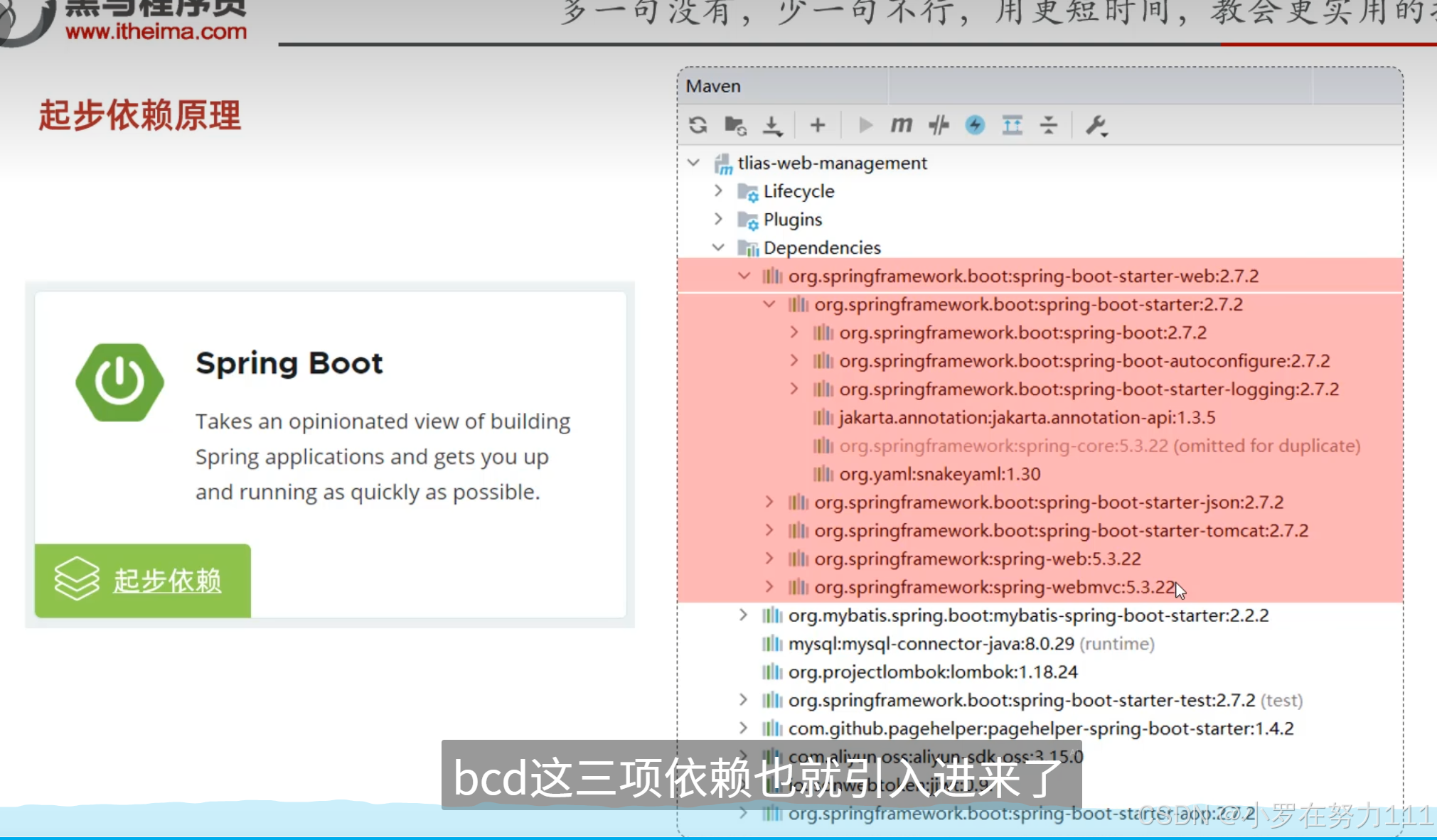
Task: Click library icon of mysql-connector-java:8.0.29
Action: [x=772, y=644]
